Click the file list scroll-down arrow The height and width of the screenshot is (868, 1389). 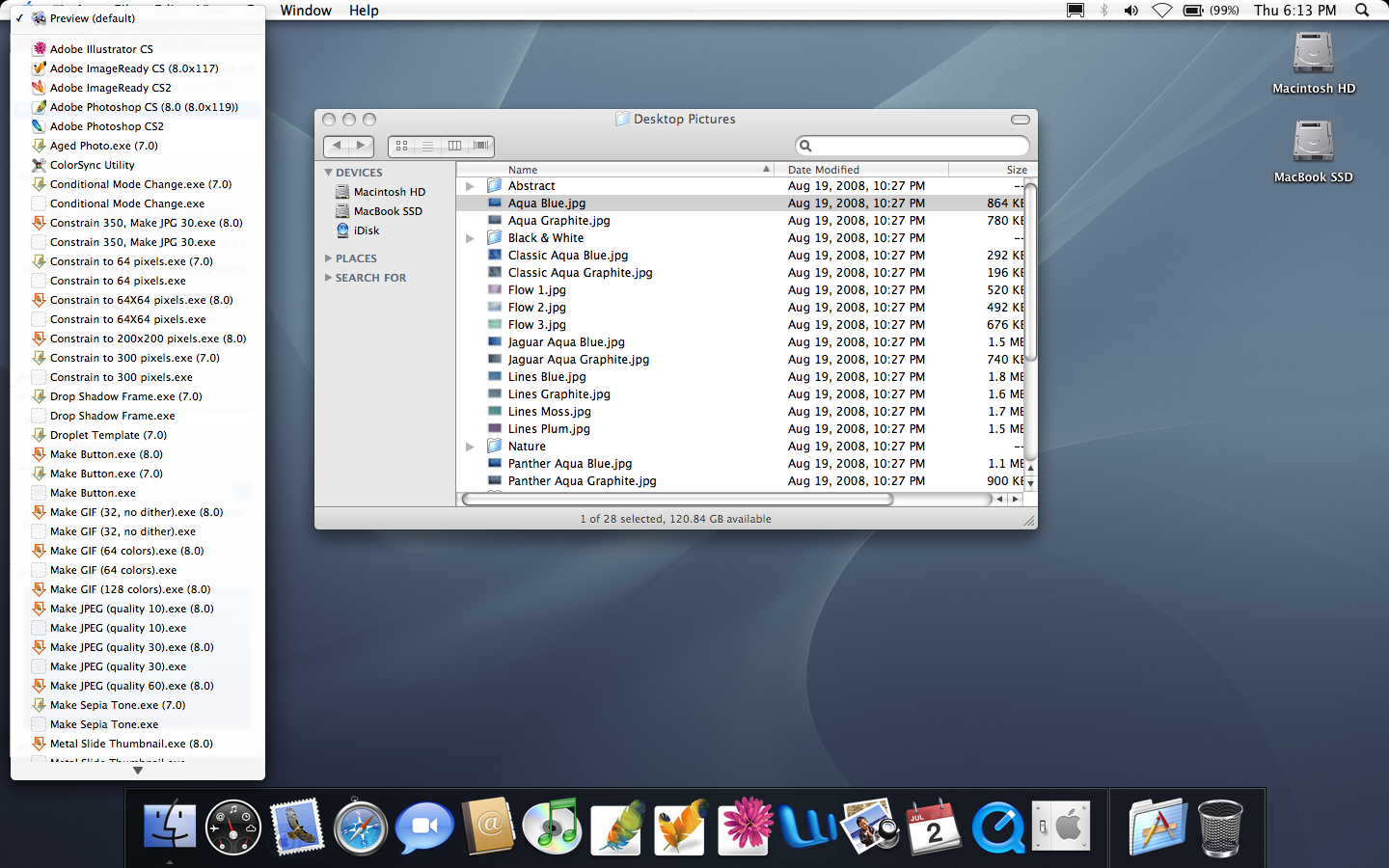1030,484
